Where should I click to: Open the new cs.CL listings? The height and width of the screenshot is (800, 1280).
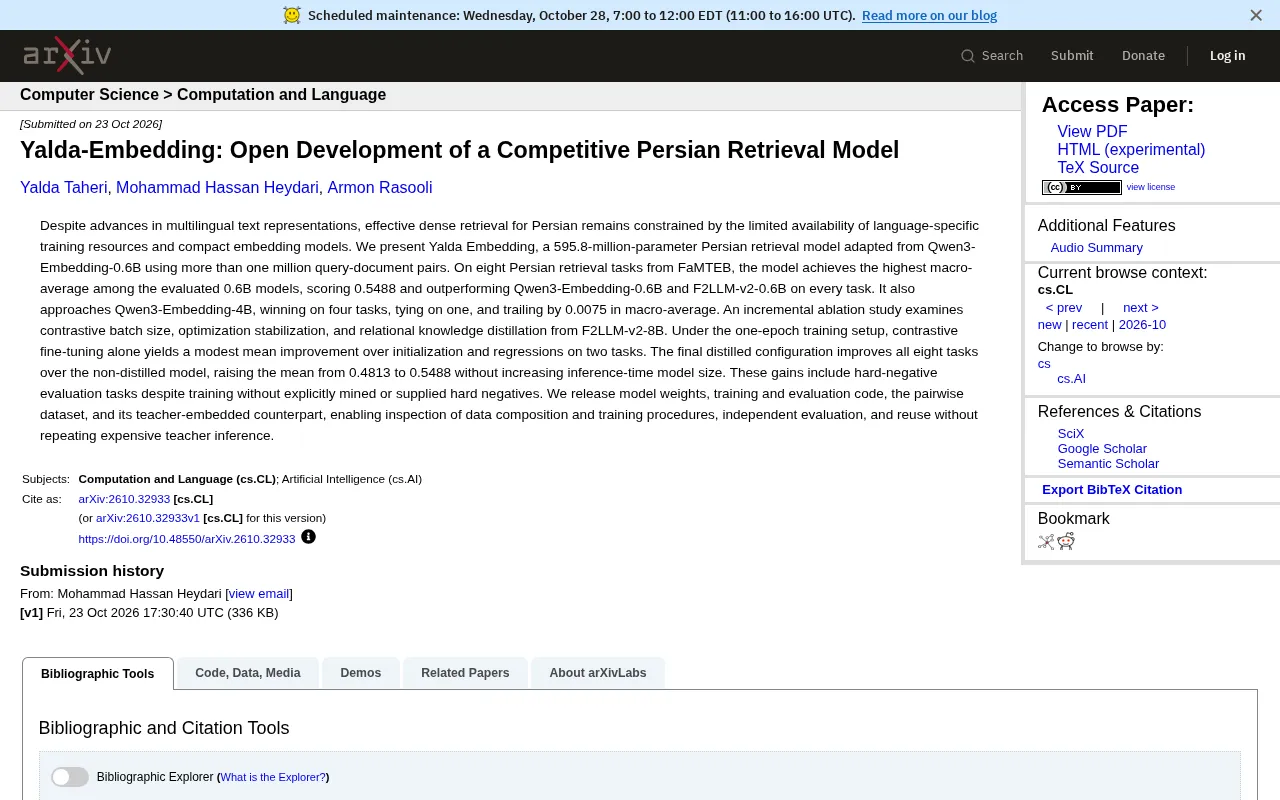pos(1049,325)
